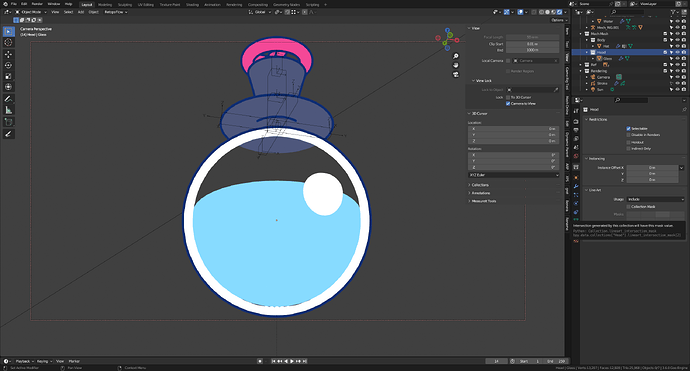Enable the Collection Mask checkbox
690x371 pixels.
tap(628, 206)
